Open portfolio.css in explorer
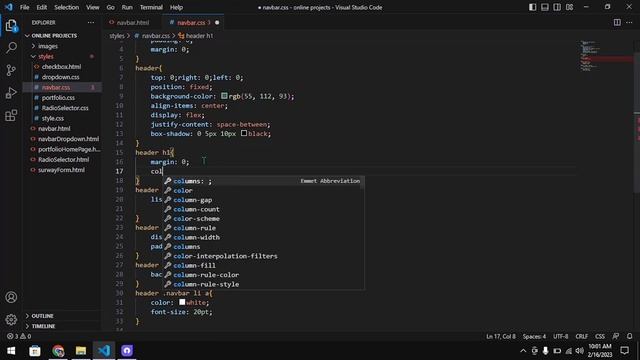The width and height of the screenshot is (640, 360). 58,98
